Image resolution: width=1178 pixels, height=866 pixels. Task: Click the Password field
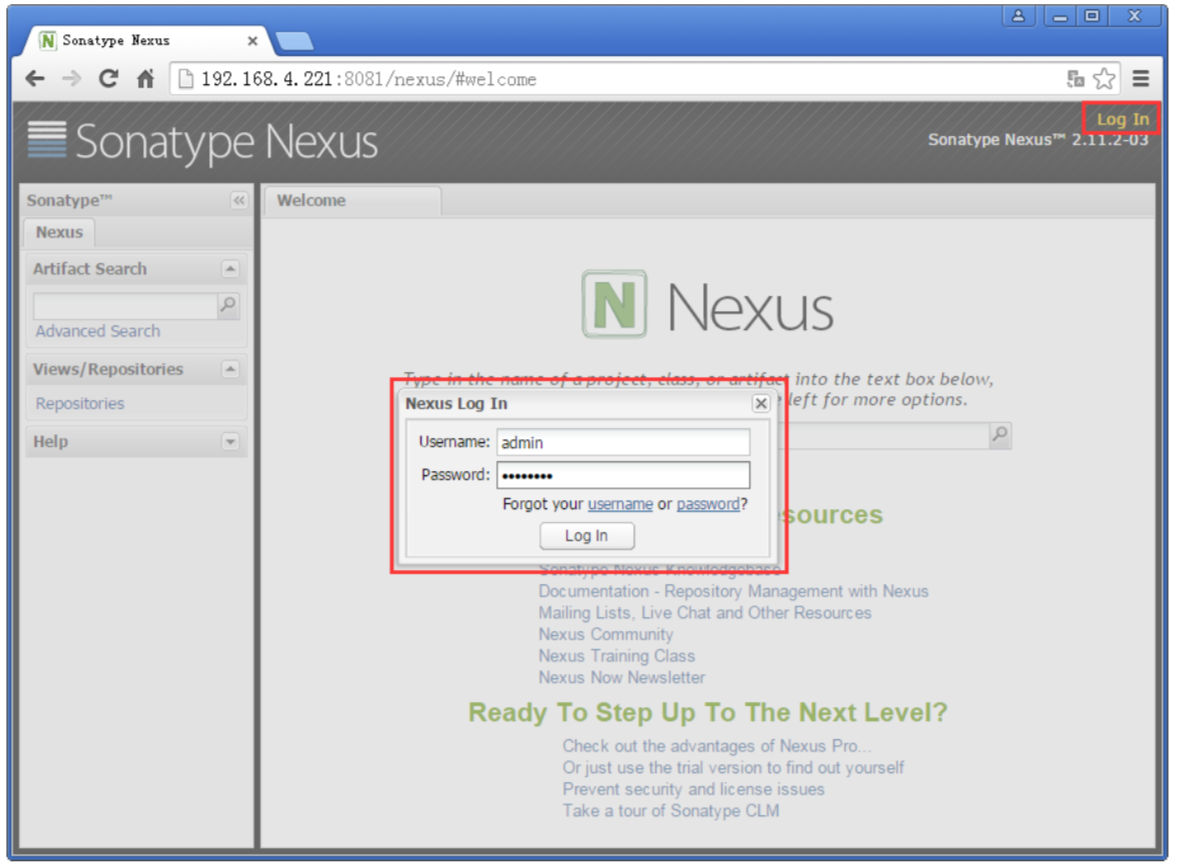(x=623, y=475)
